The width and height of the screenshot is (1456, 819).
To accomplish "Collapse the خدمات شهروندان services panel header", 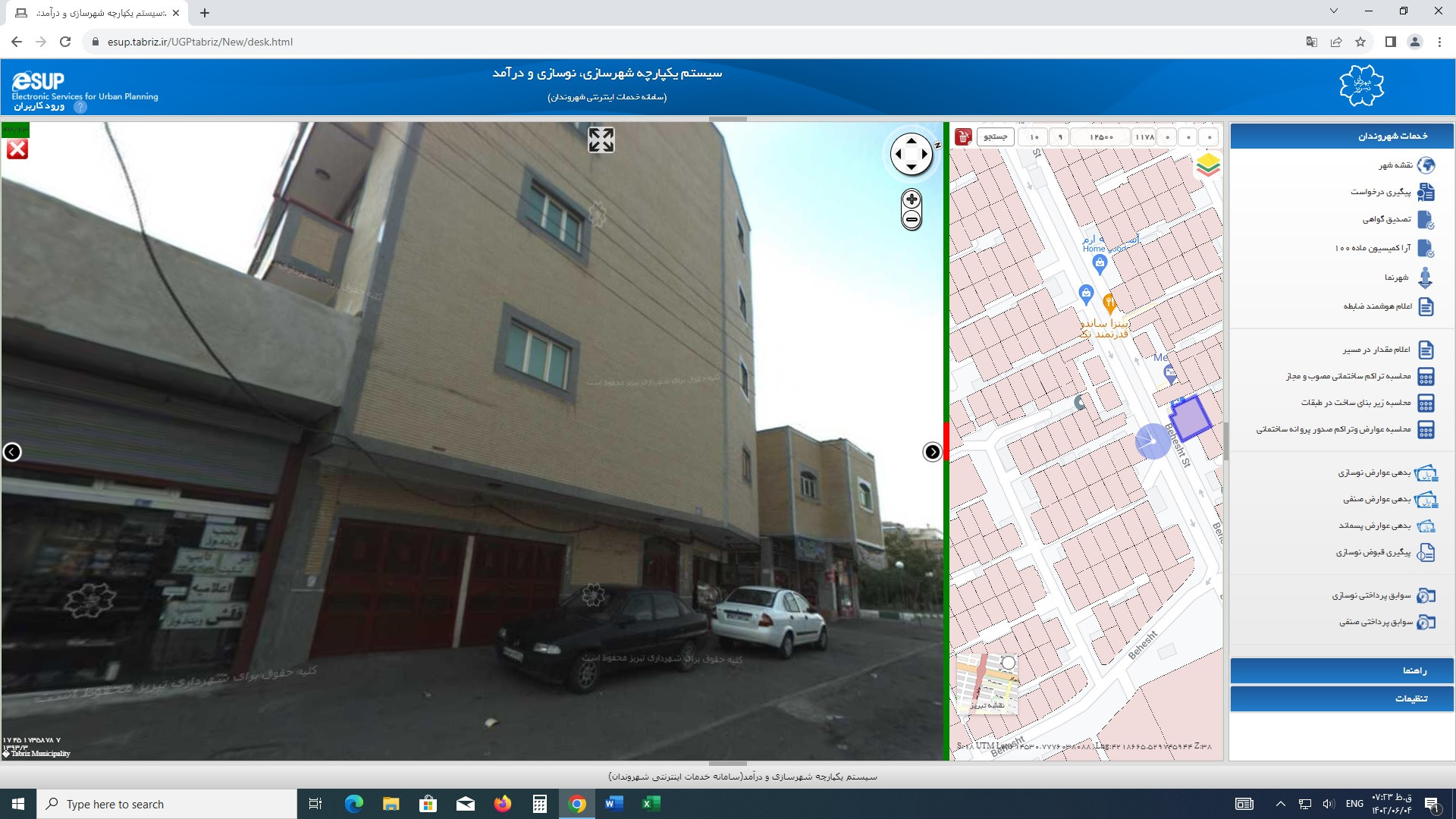I will 1341,136.
